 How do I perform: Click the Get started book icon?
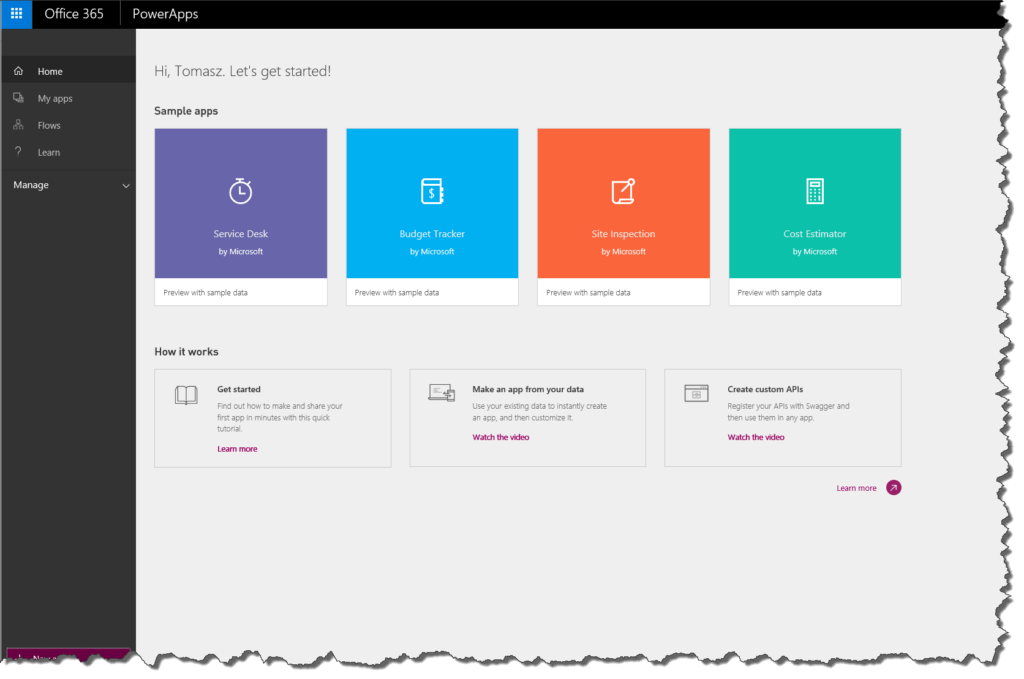186,395
